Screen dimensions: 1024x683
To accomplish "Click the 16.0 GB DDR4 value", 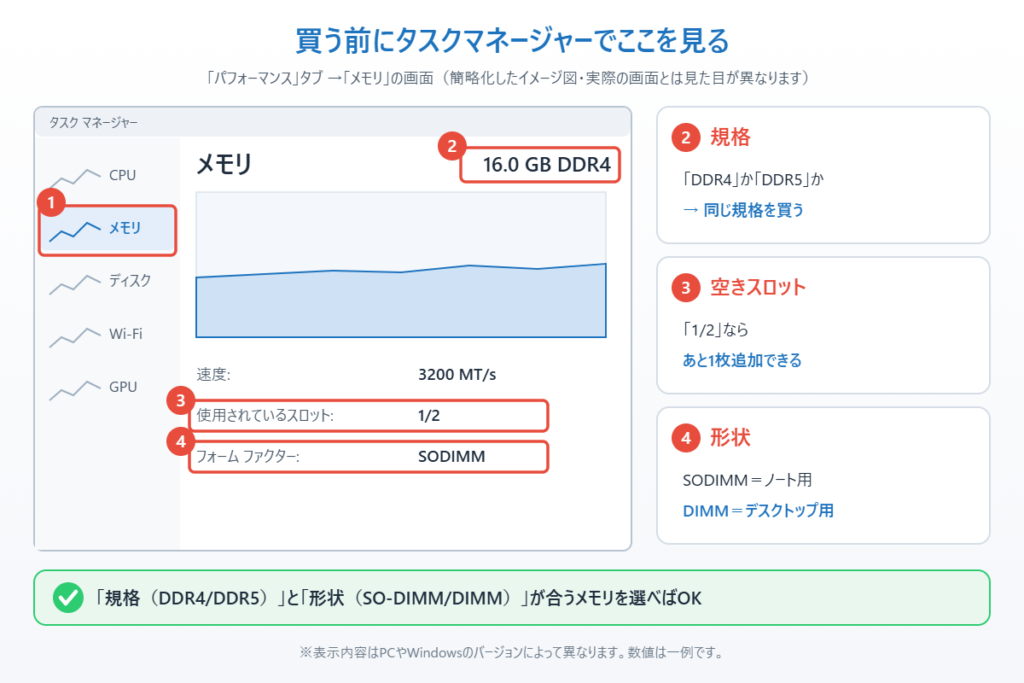I will click(x=547, y=165).
